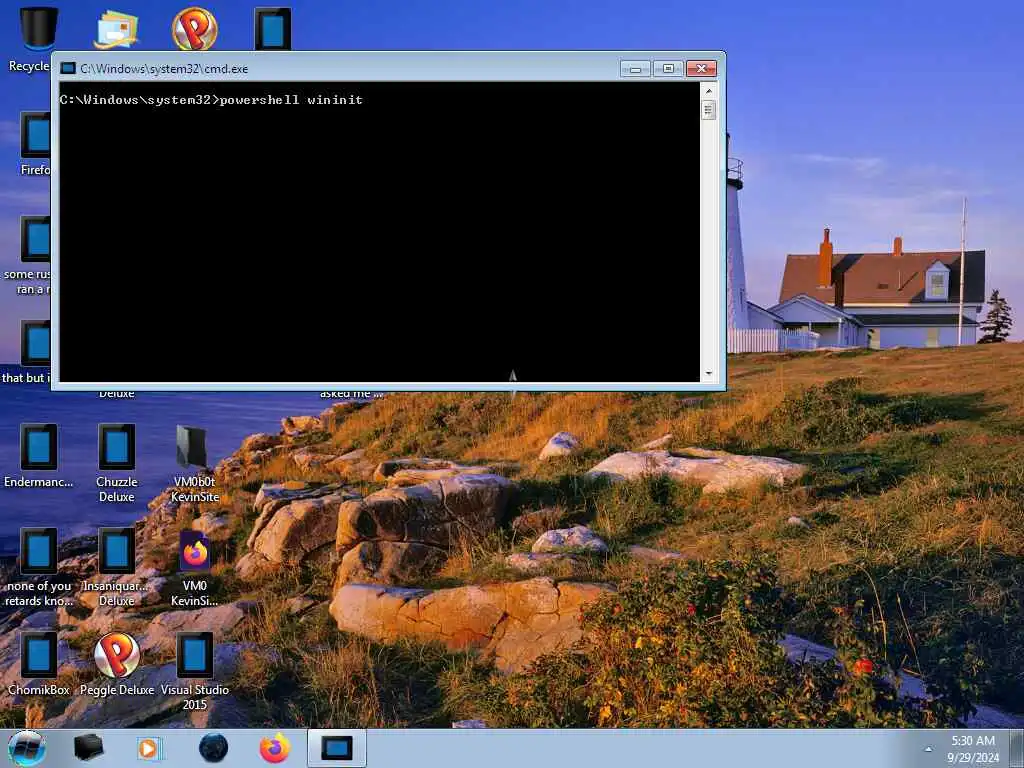Open the VM0 KevinSi... Firefox shortcut
Image resolution: width=1024 pixels, height=768 pixels.
pyautogui.click(x=195, y=567)
